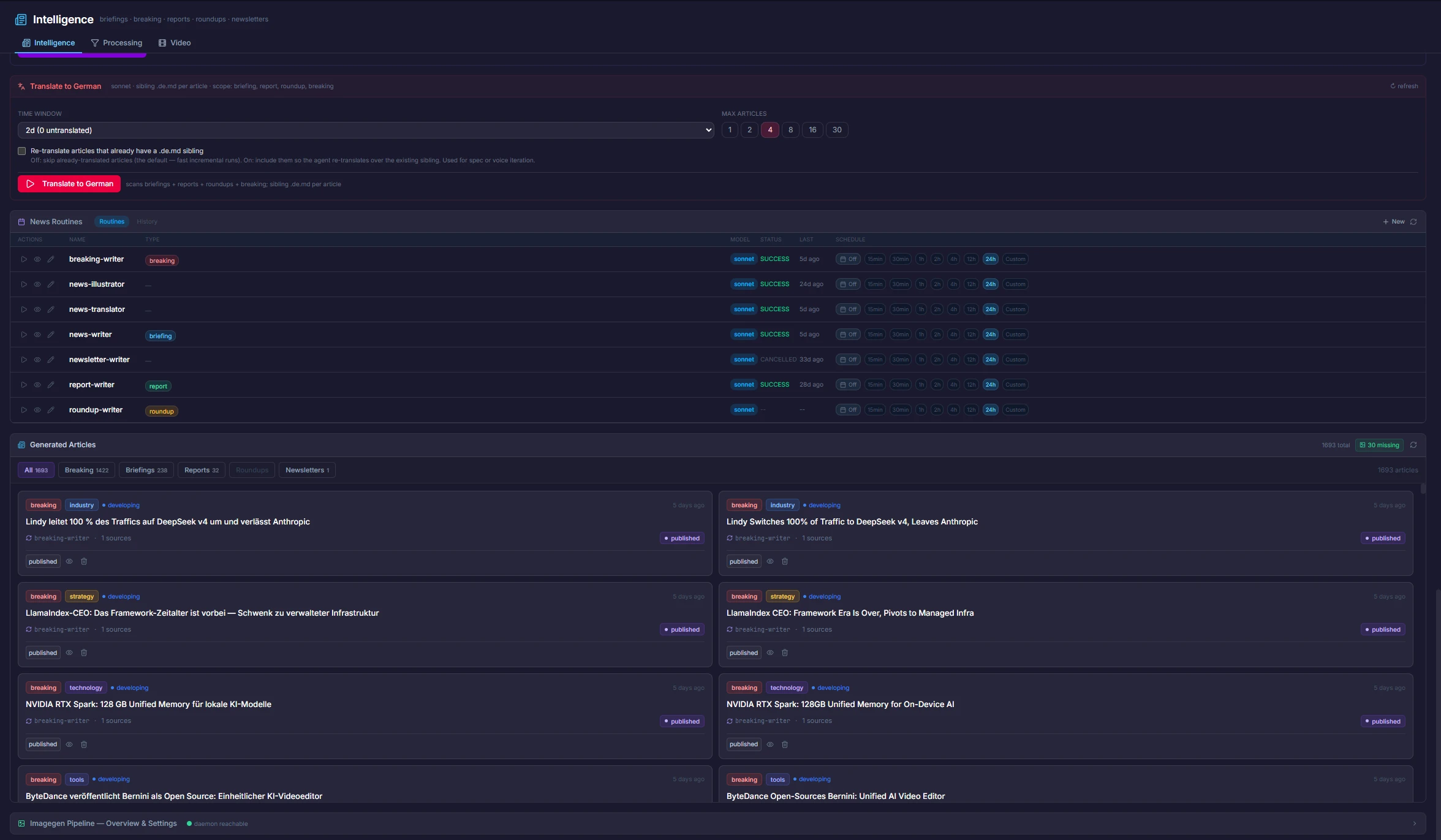The image size is (1441, 840).
Task: Refresh the News Routines panel
Action: 1413,222
